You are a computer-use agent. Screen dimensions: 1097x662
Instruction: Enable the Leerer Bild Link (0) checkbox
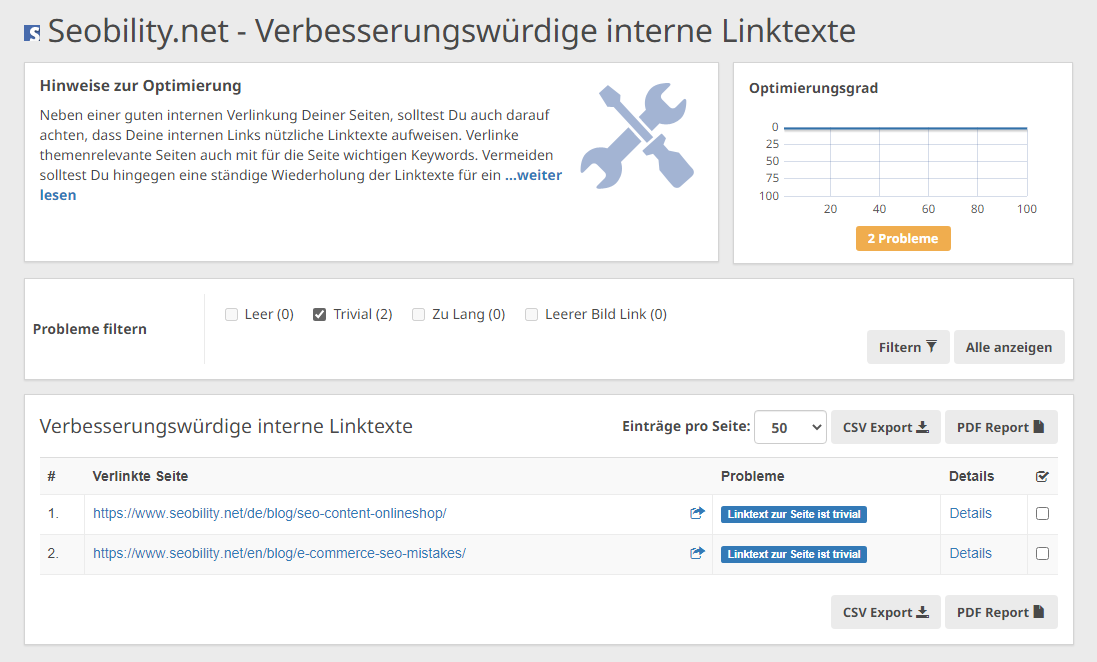[x=532, y=315]
